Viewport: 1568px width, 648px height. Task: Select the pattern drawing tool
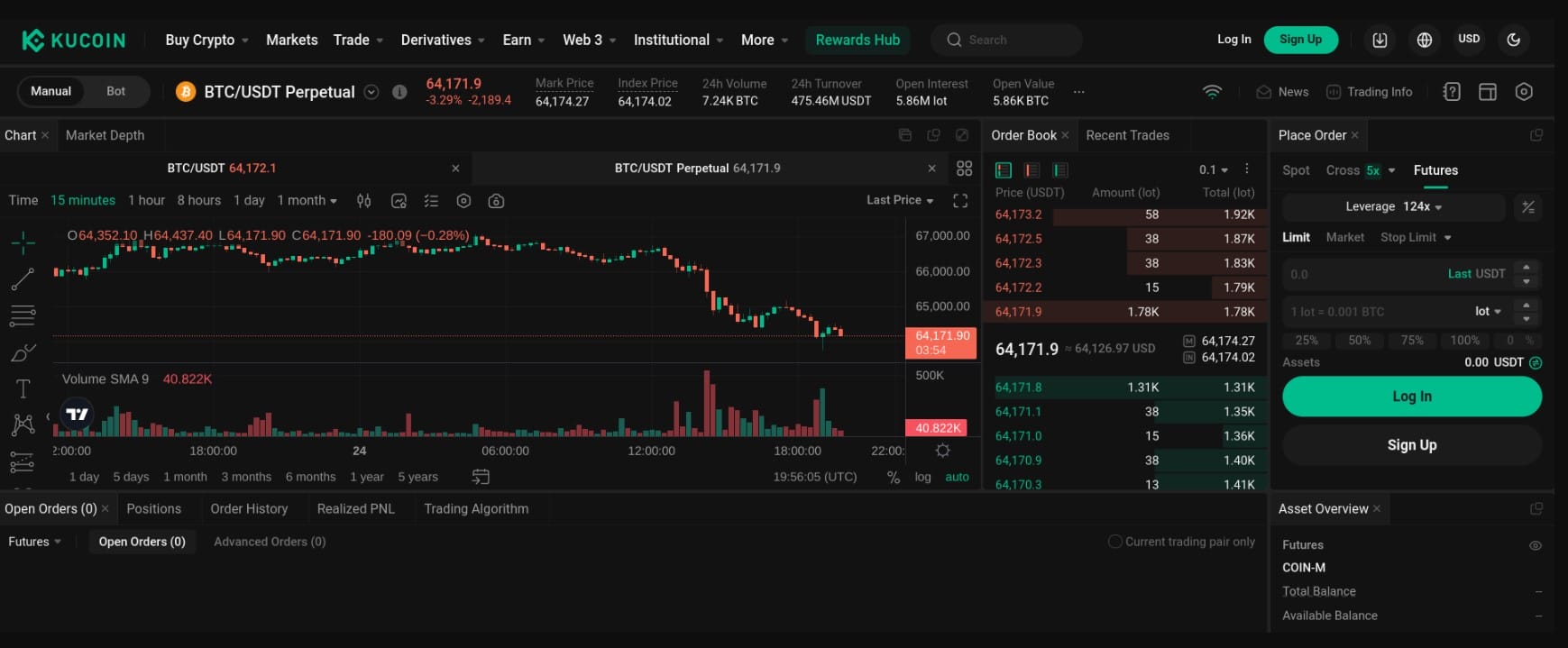coord(23,424)
